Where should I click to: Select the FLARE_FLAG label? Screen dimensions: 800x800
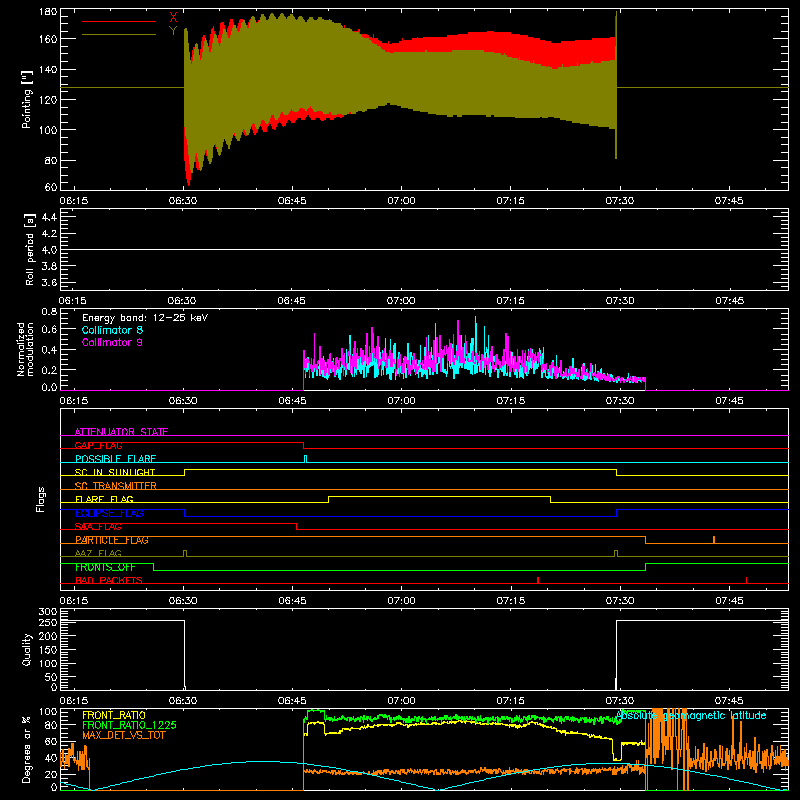(x=104, y=499)
